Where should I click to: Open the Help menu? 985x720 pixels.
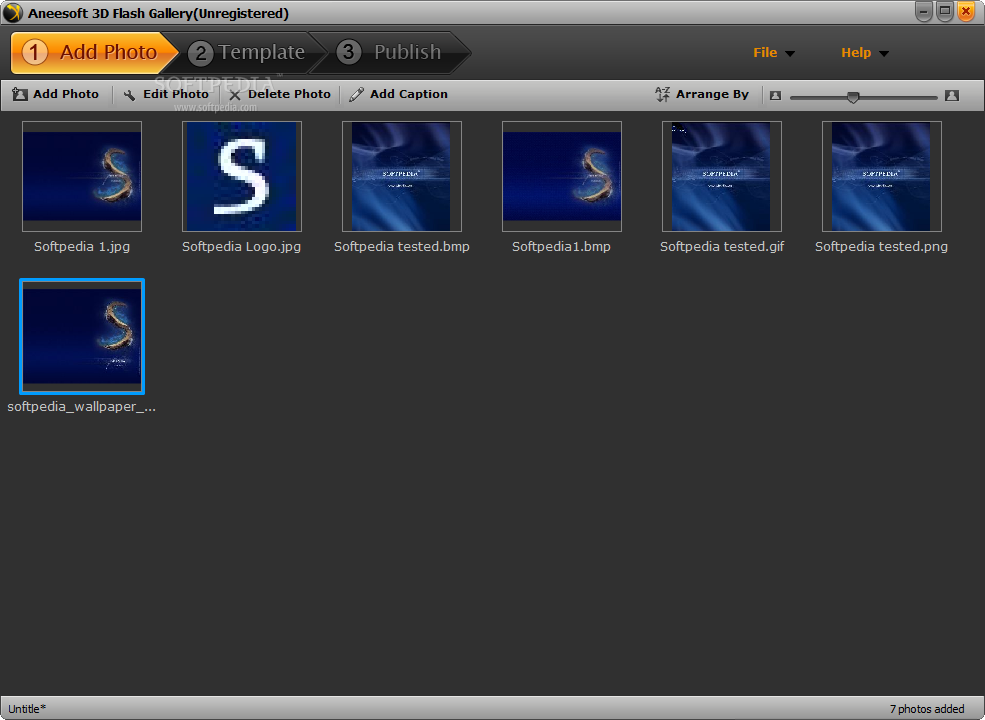coord(864,53)
